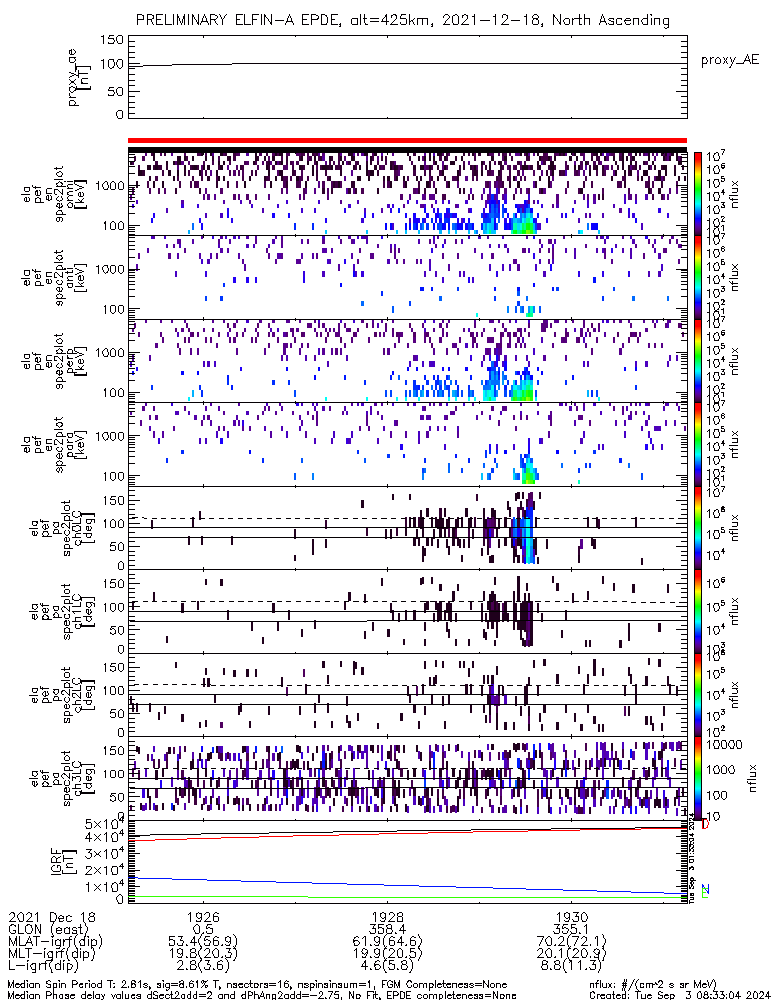Click the perp energy spectrogram panel
This screenshot has height=1000, width=775.
coord(408,361)
